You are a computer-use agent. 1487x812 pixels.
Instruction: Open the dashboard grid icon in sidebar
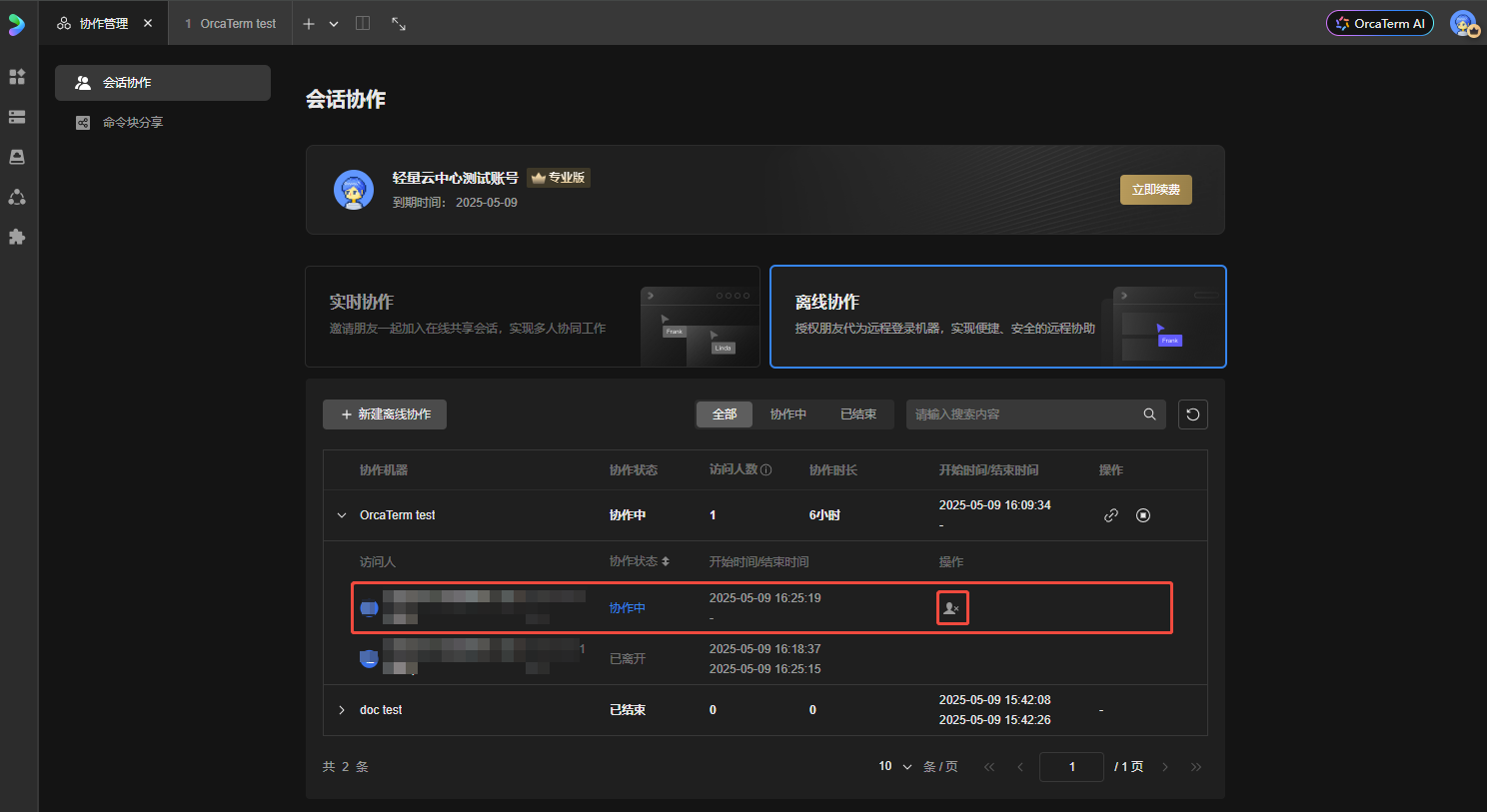17,77
